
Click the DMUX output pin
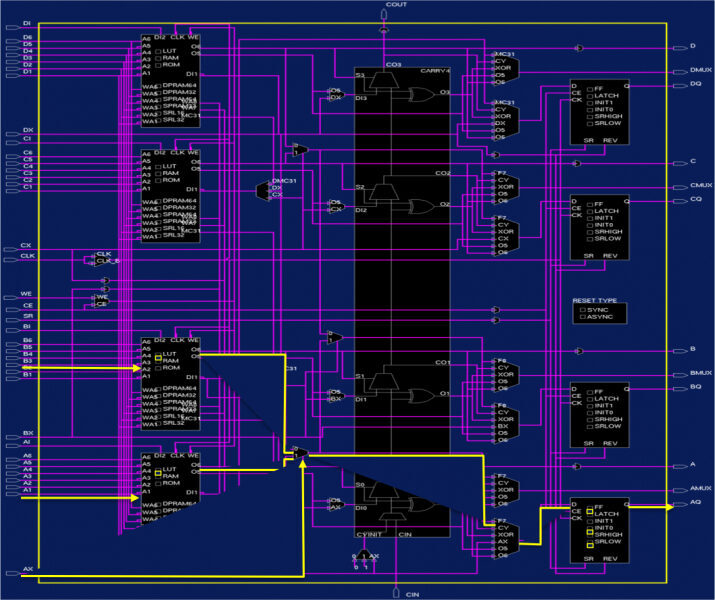tap(700, 70)
